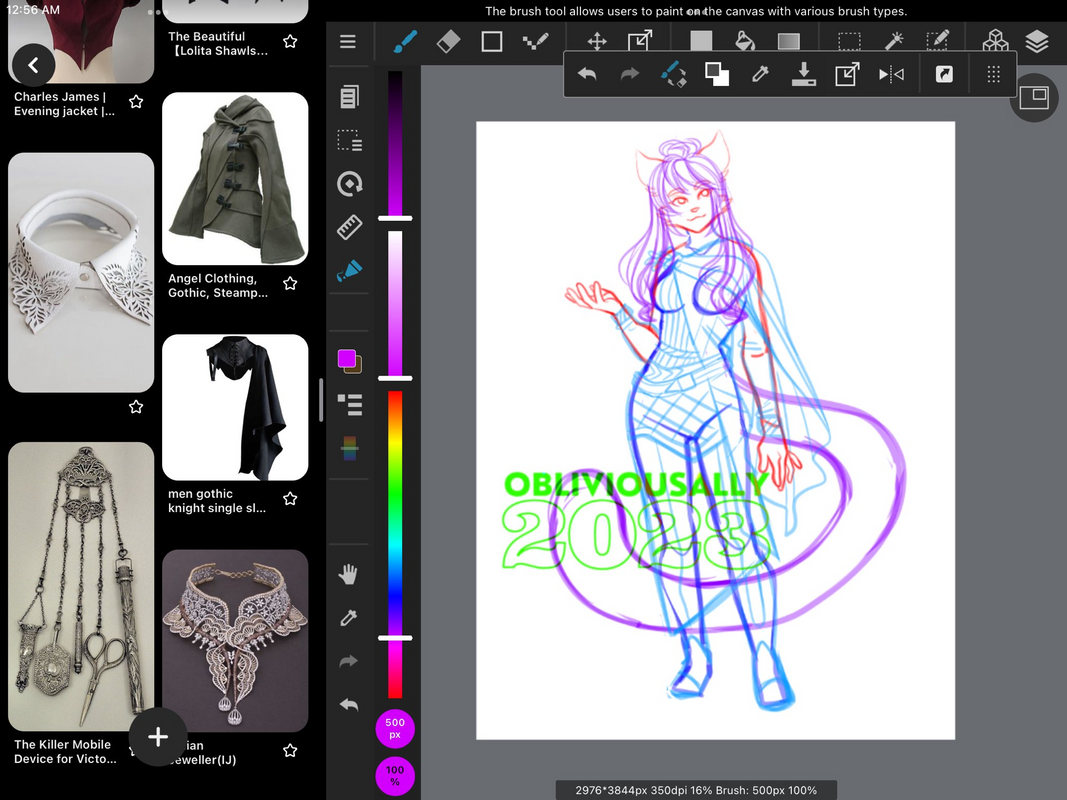Open the lace choker necklace thumbnail
The image size is (1067, 800).
[x=235, y=641]
